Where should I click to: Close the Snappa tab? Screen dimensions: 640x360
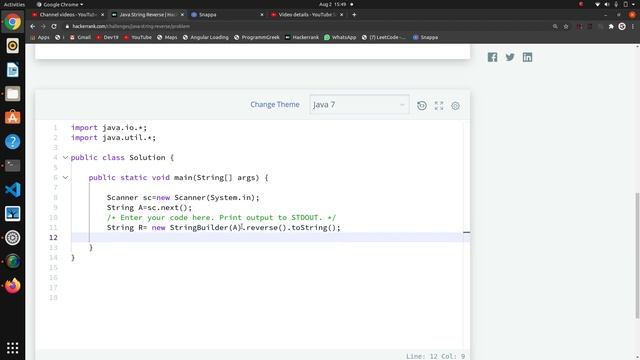pos(262,15)
